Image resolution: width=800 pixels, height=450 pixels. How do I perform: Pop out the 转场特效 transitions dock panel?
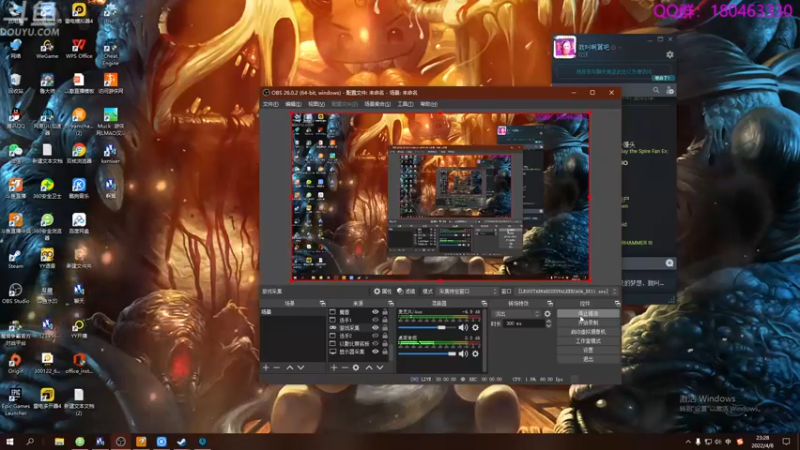point(549,303)
